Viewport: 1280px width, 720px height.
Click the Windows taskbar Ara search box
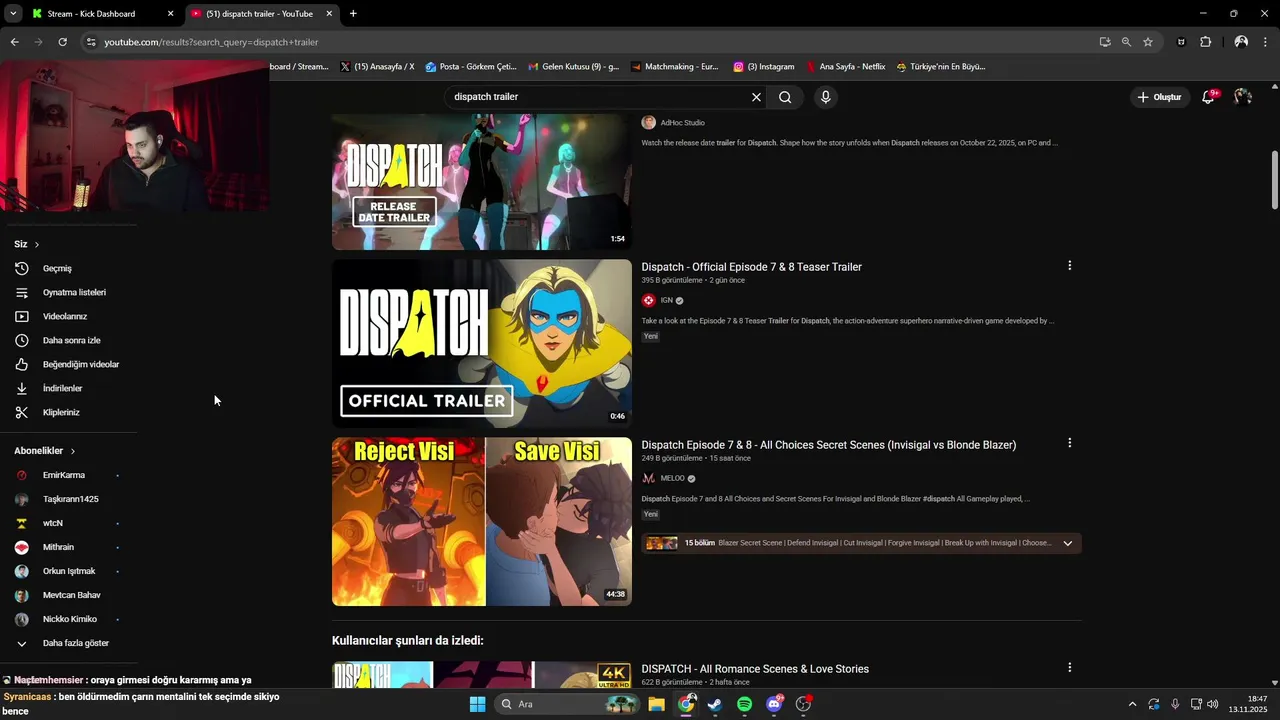(x=567, y=704)
